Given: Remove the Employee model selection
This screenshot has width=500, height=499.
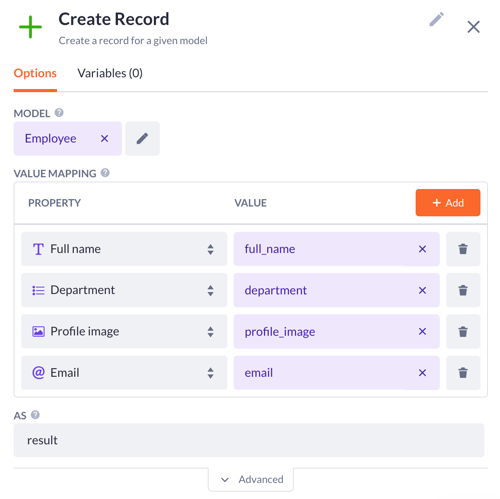Looking at the screenshot, I should click(104, 138).
